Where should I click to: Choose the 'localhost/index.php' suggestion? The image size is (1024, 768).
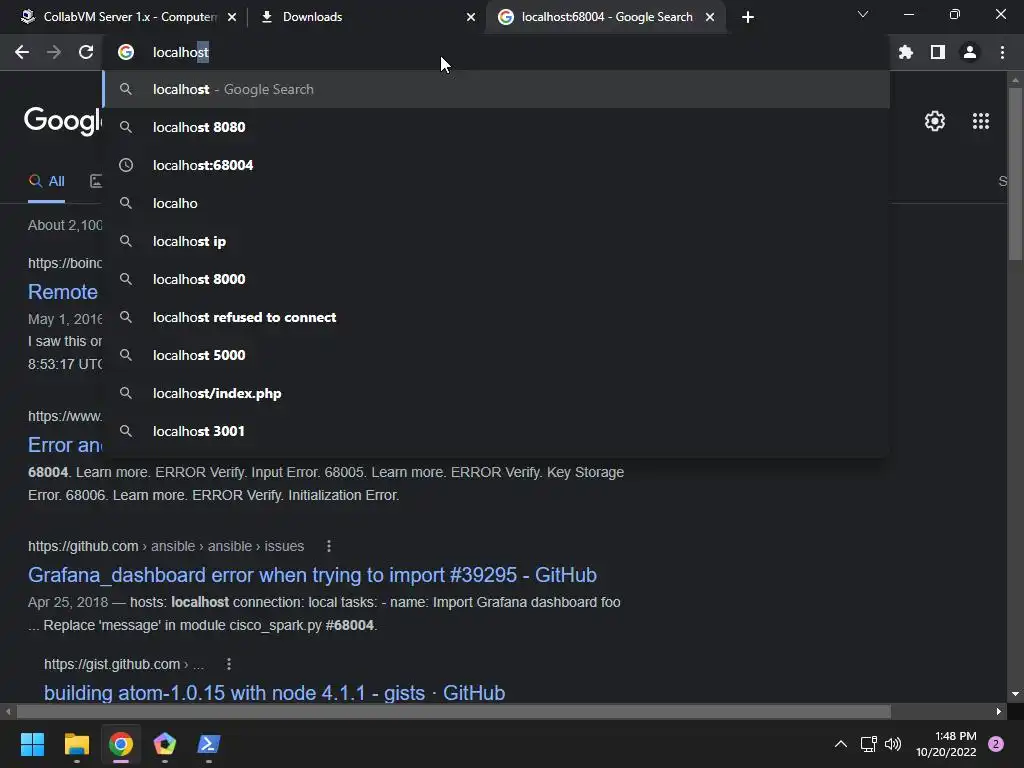[496, 393]
